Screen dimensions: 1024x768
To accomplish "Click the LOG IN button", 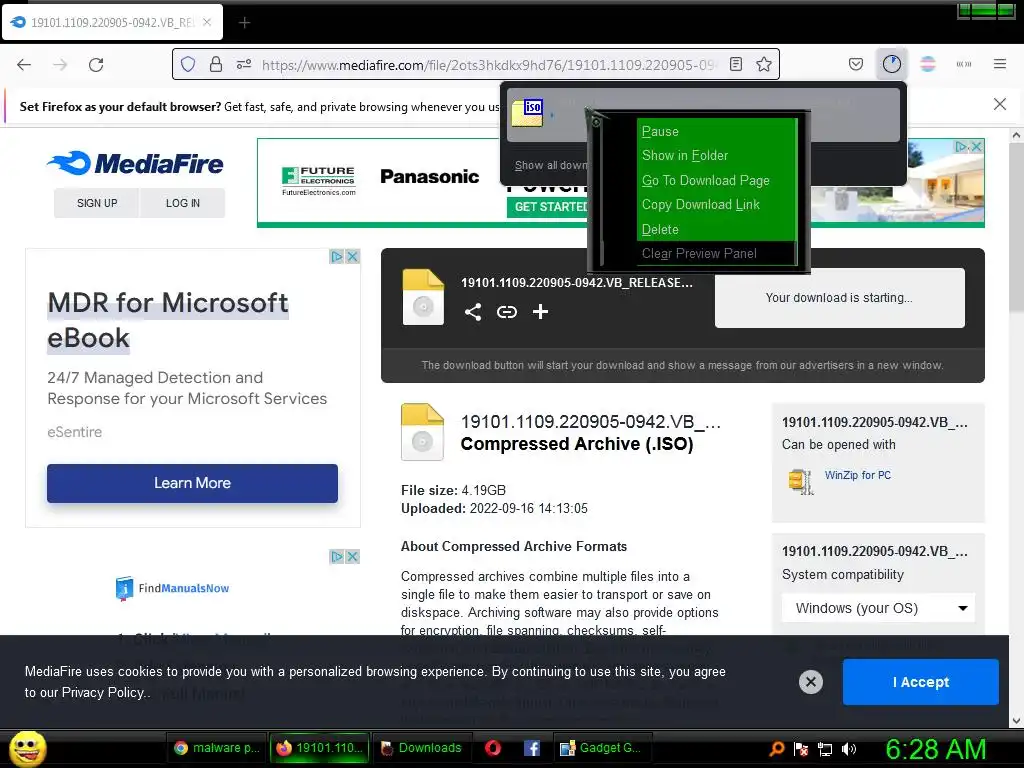I will (183, 203).
